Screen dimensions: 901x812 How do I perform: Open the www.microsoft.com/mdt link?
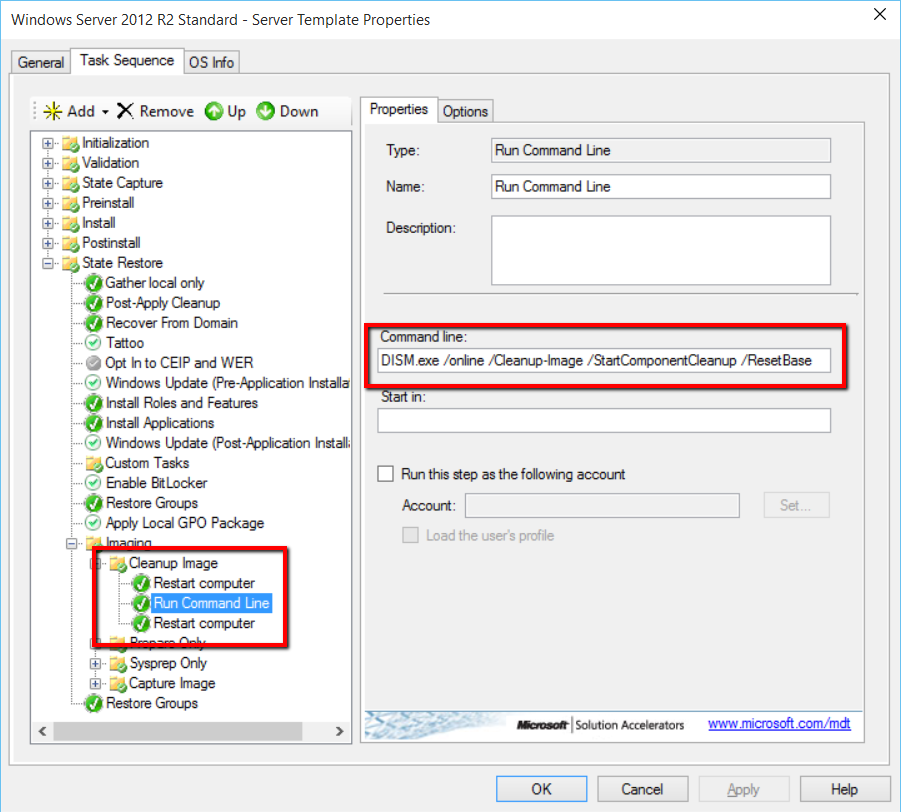coord(779,723)
